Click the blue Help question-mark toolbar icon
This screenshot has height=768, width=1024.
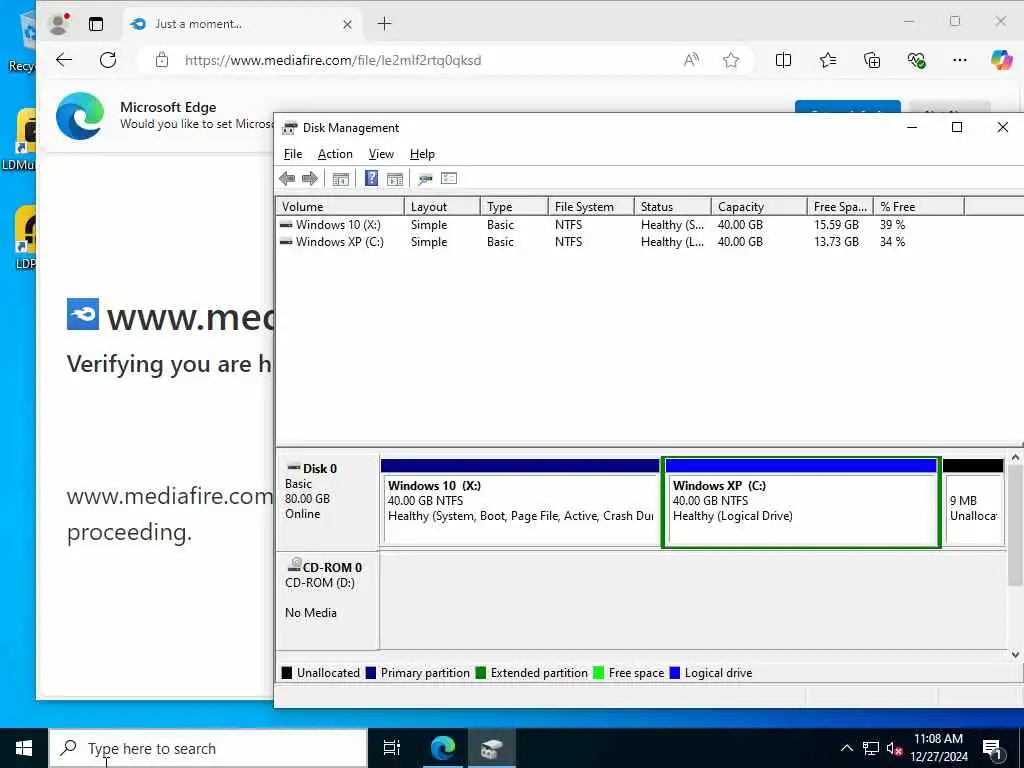click(371, 178)
